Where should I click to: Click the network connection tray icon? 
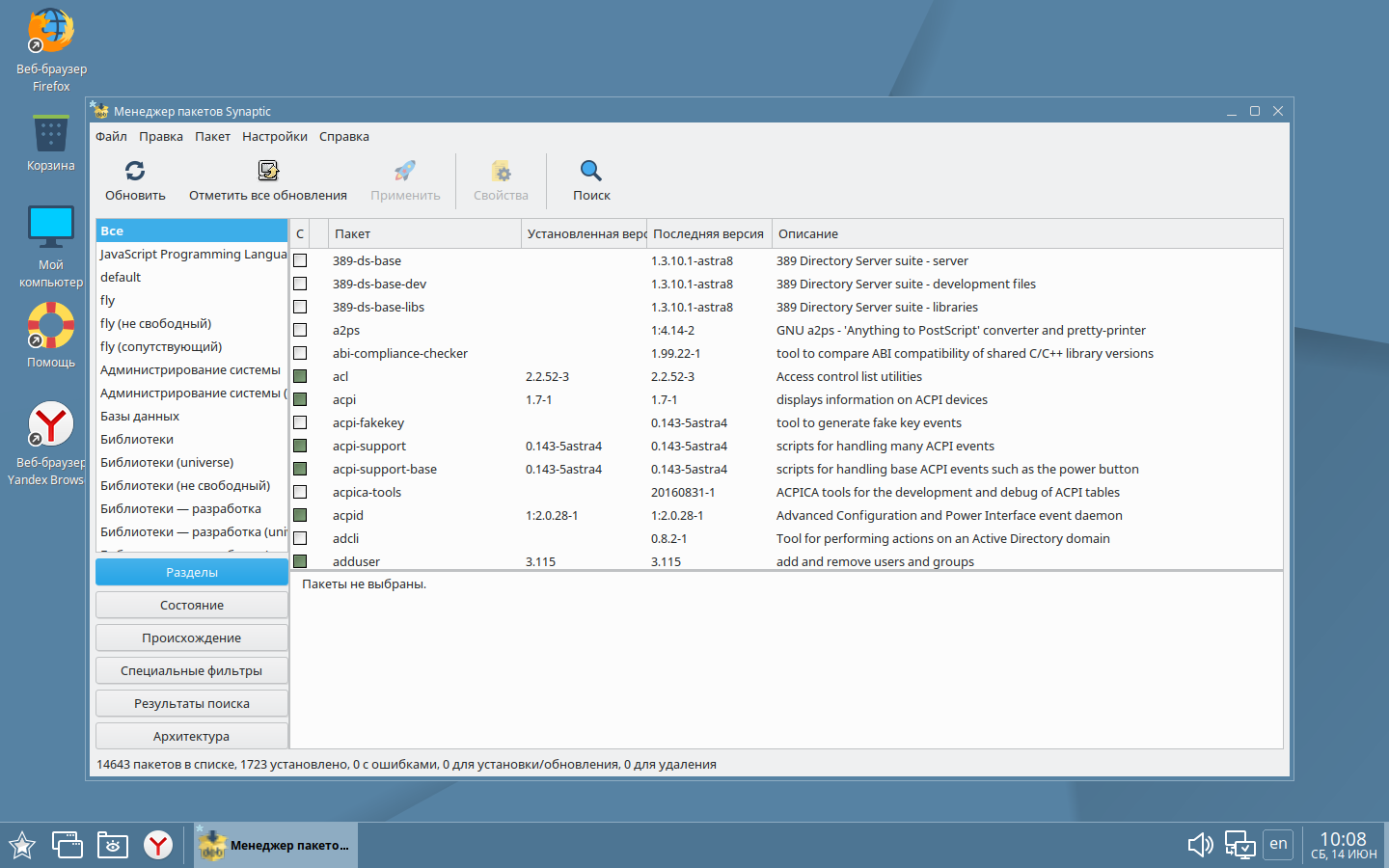pos(1240,846)
